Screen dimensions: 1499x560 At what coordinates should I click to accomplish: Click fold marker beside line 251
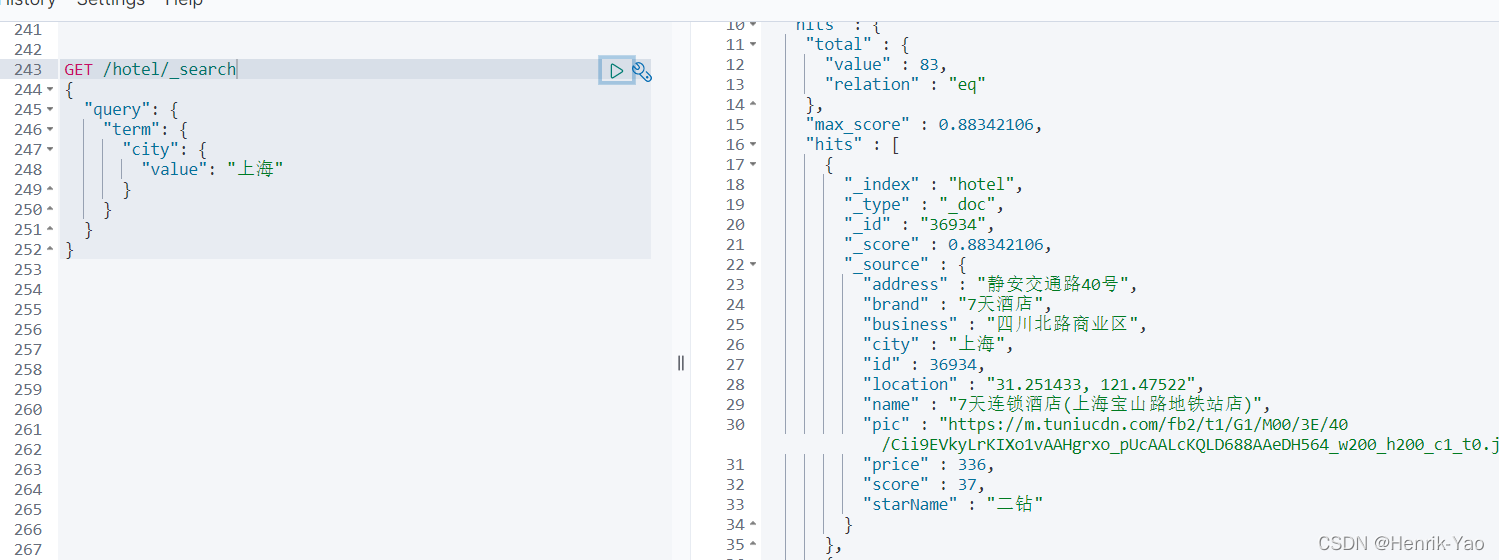point(51,230)
